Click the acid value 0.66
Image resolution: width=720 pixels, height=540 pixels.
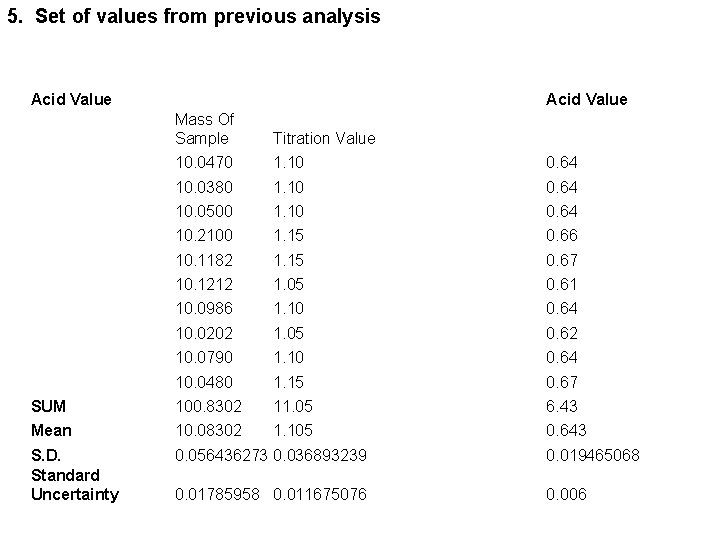click(x=562, y=235)
